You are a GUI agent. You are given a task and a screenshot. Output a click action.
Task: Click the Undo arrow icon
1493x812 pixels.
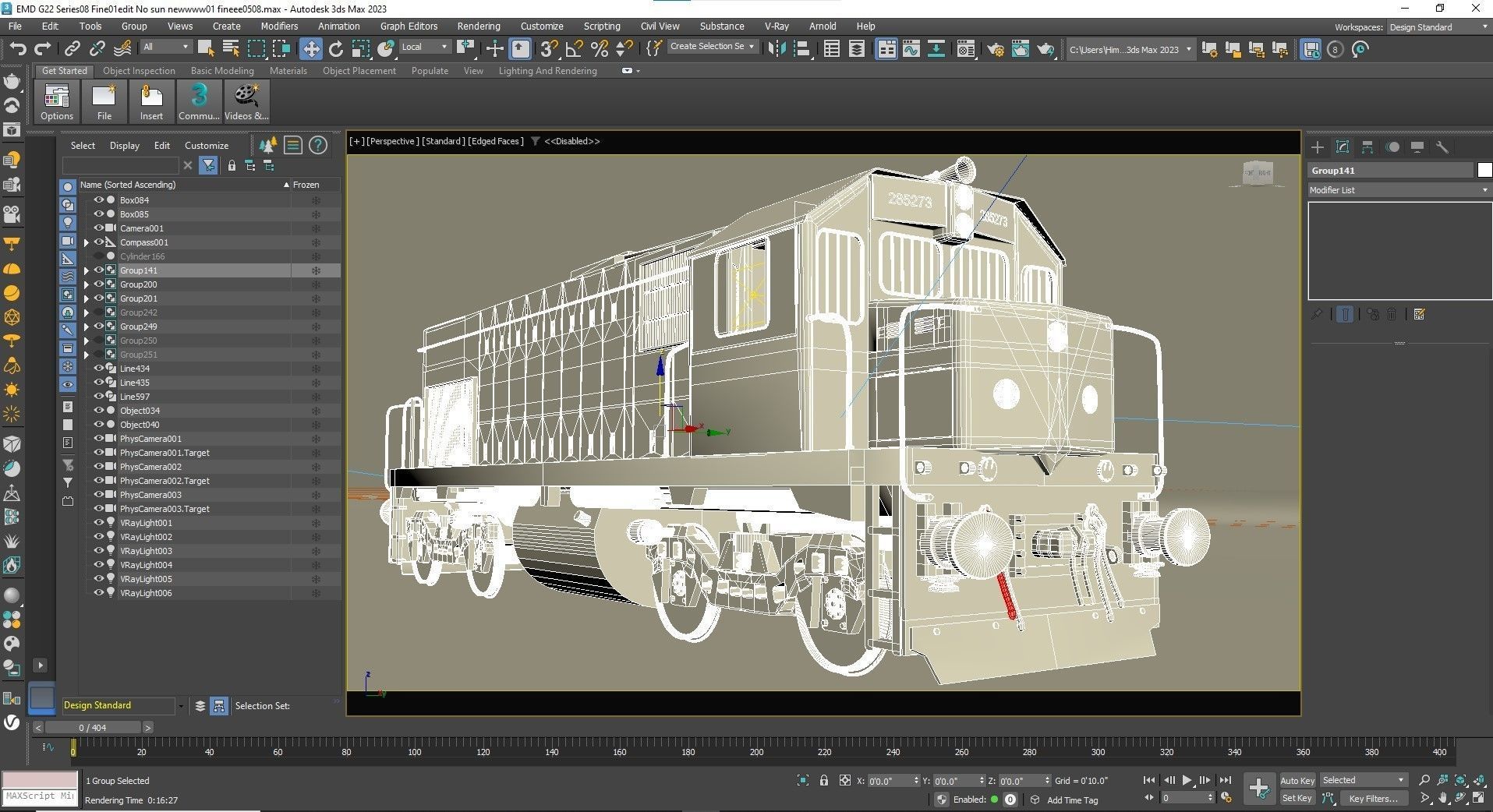[x=18, y=49]
